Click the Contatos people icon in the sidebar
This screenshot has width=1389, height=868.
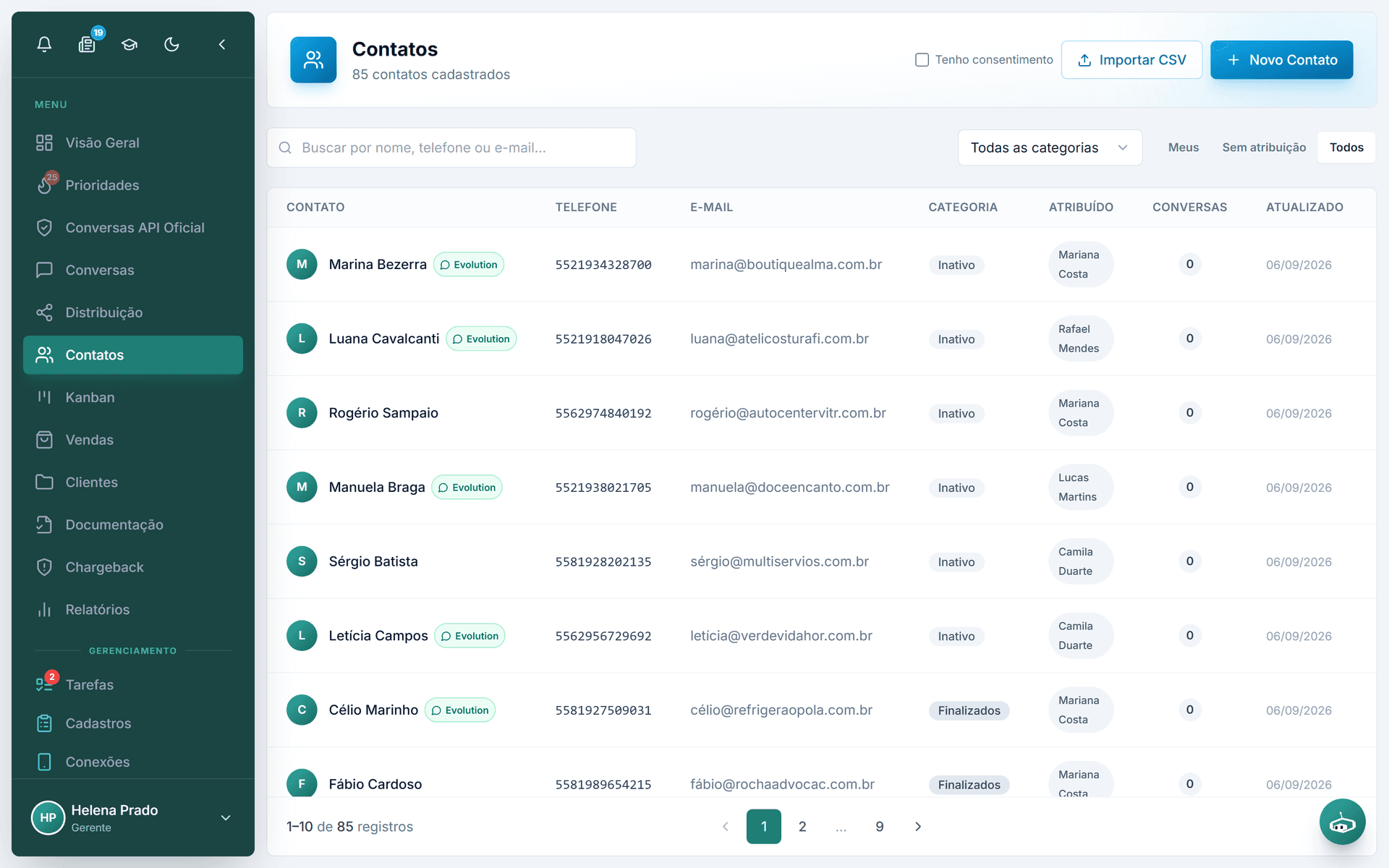(x=44, y=355)
